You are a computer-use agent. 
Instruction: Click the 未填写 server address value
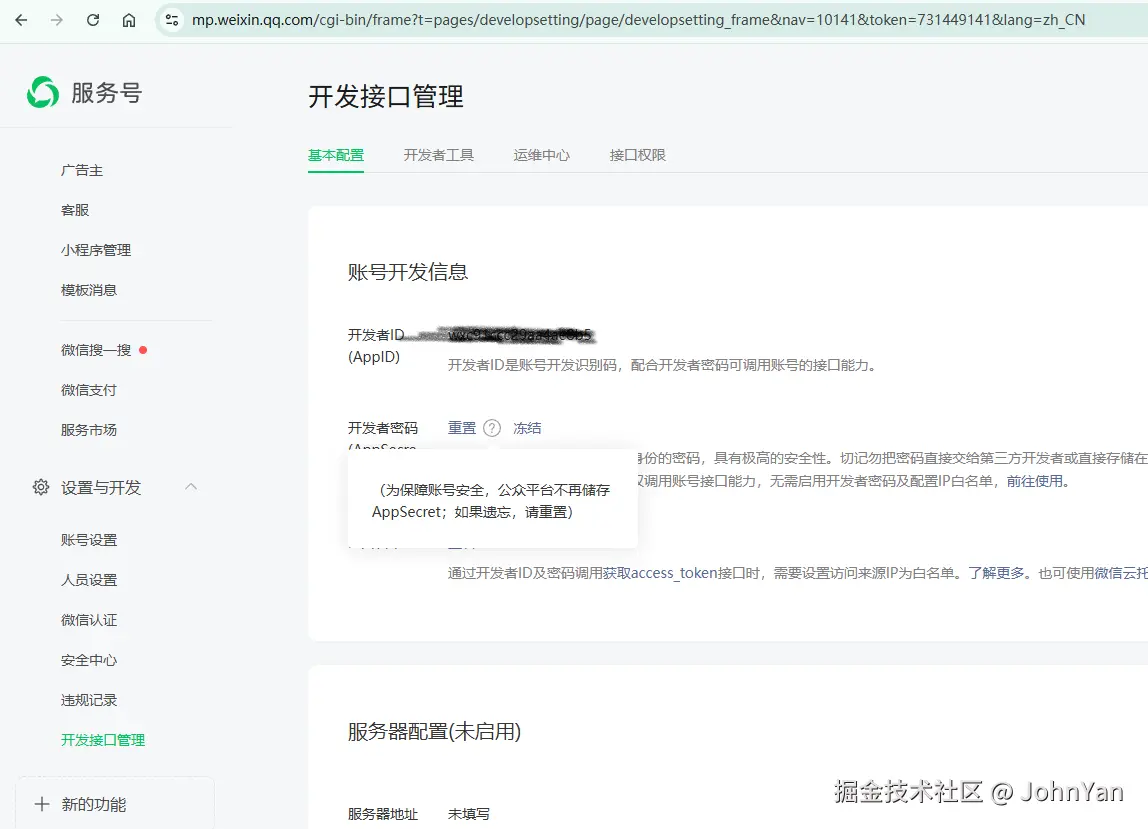click(x=469, y=814)
